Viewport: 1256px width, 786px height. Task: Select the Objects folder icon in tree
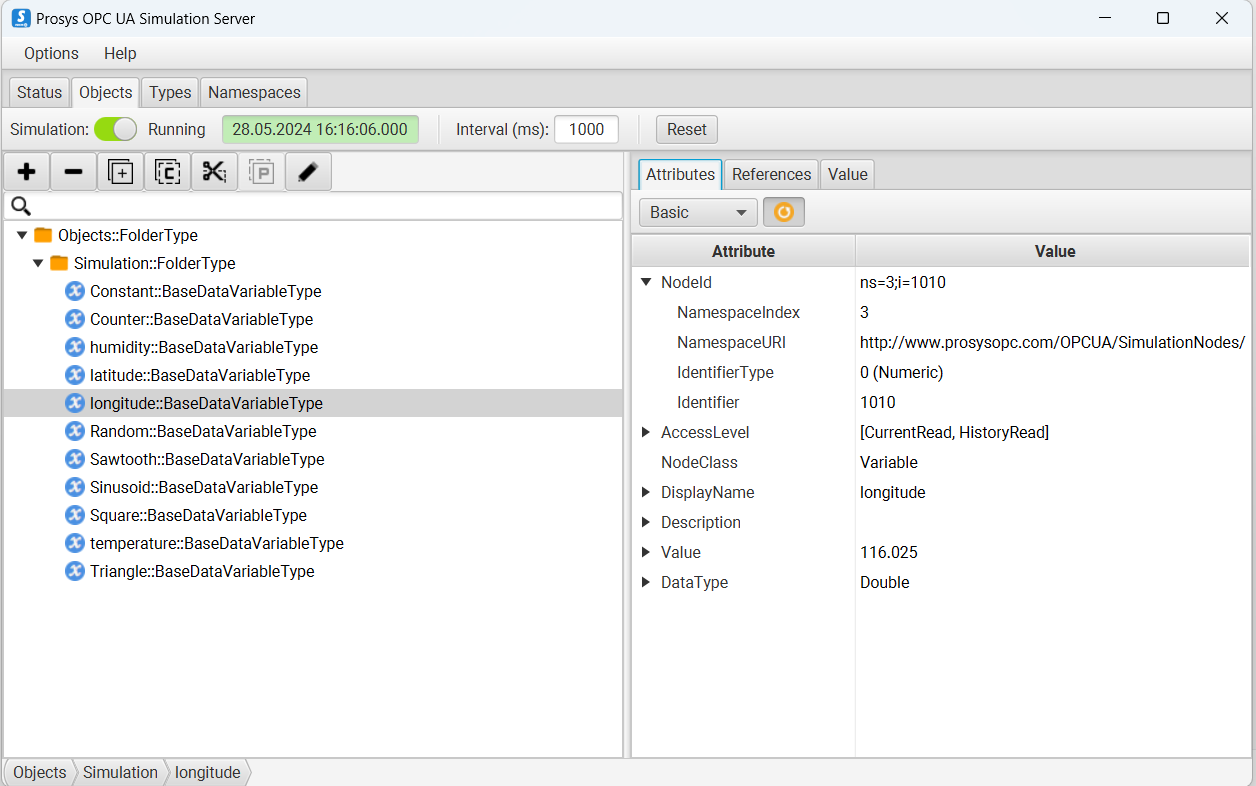[42, 235]
